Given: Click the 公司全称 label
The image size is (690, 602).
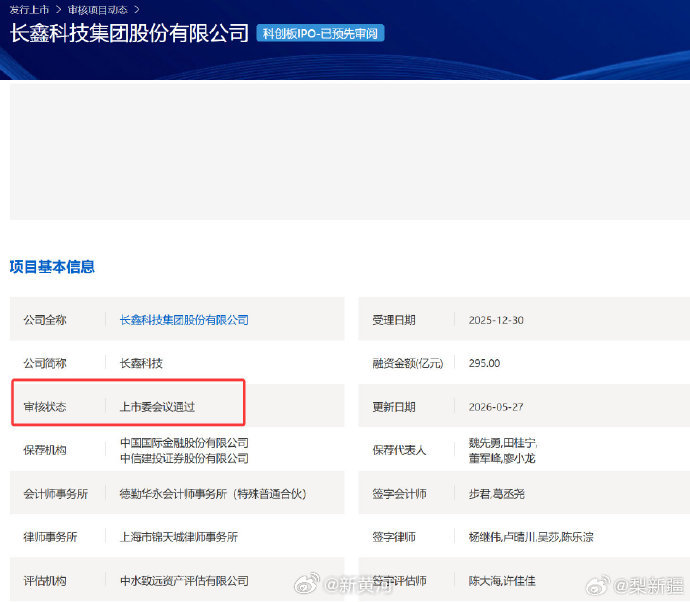Looking at the screenshot, I should pos(45,320).
